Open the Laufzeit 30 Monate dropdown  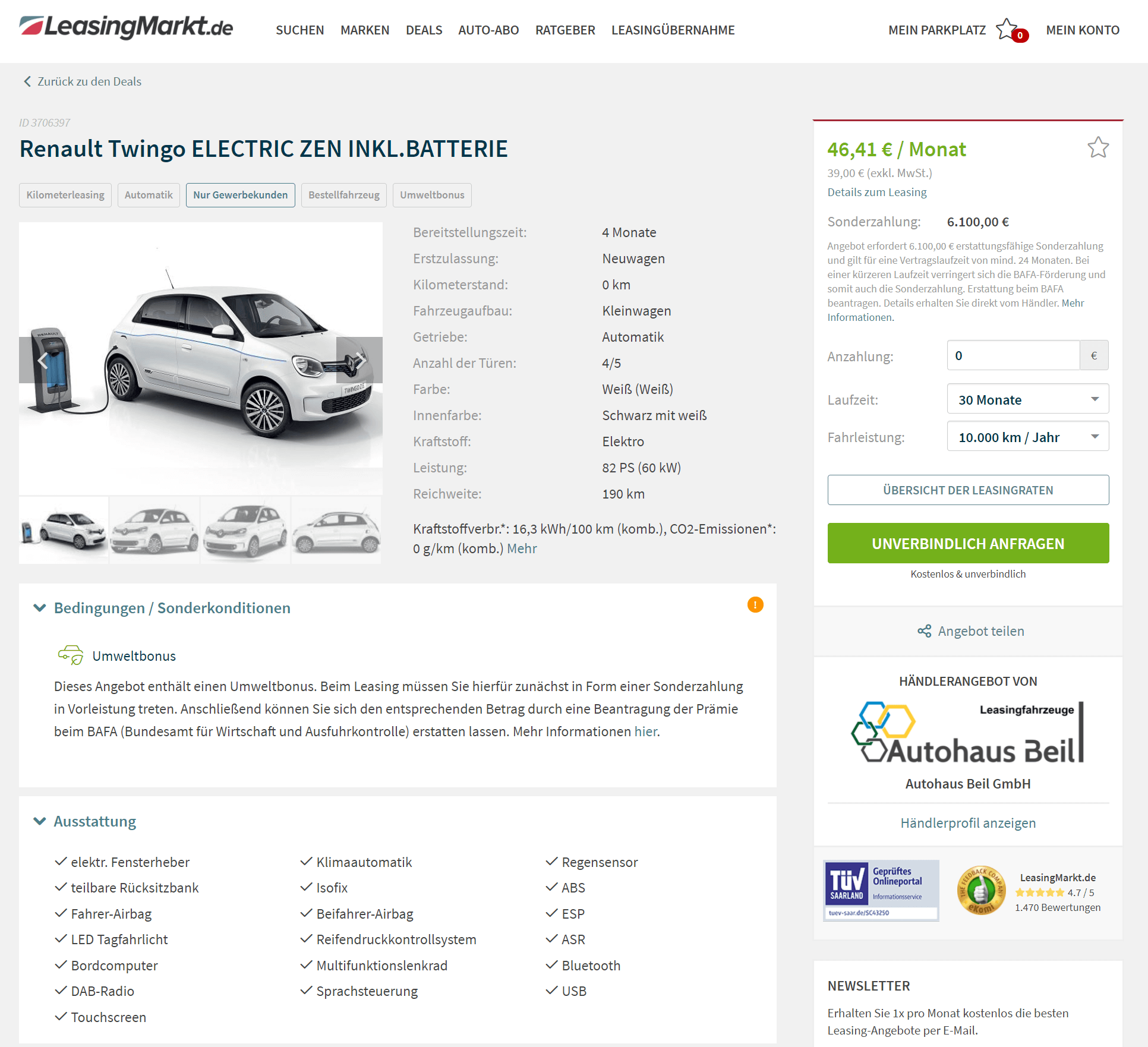tap(1027, 399)
